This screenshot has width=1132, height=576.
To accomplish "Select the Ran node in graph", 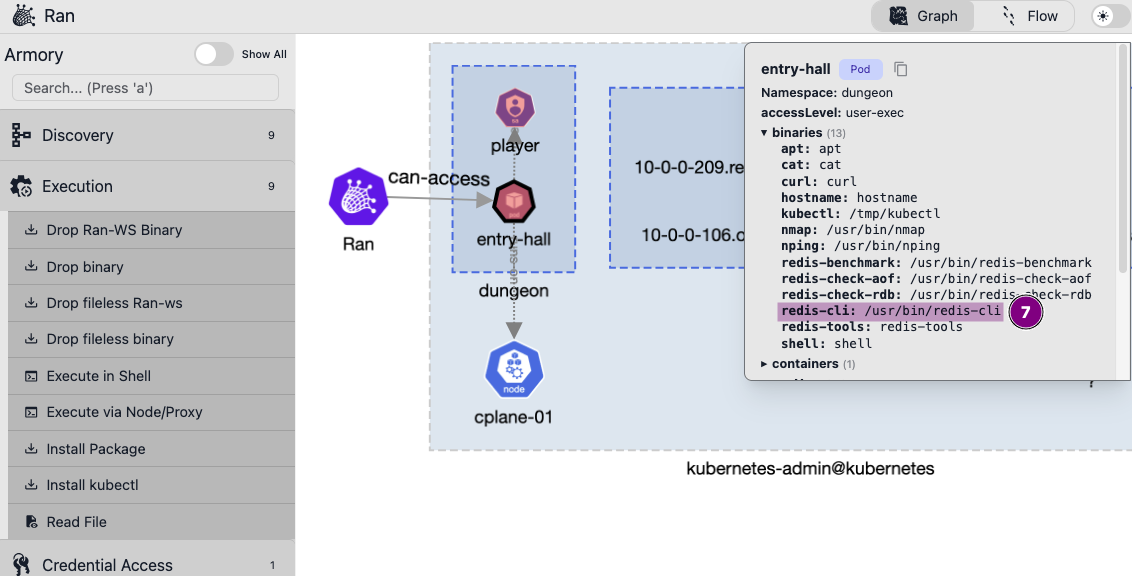I will pos(358,197).
